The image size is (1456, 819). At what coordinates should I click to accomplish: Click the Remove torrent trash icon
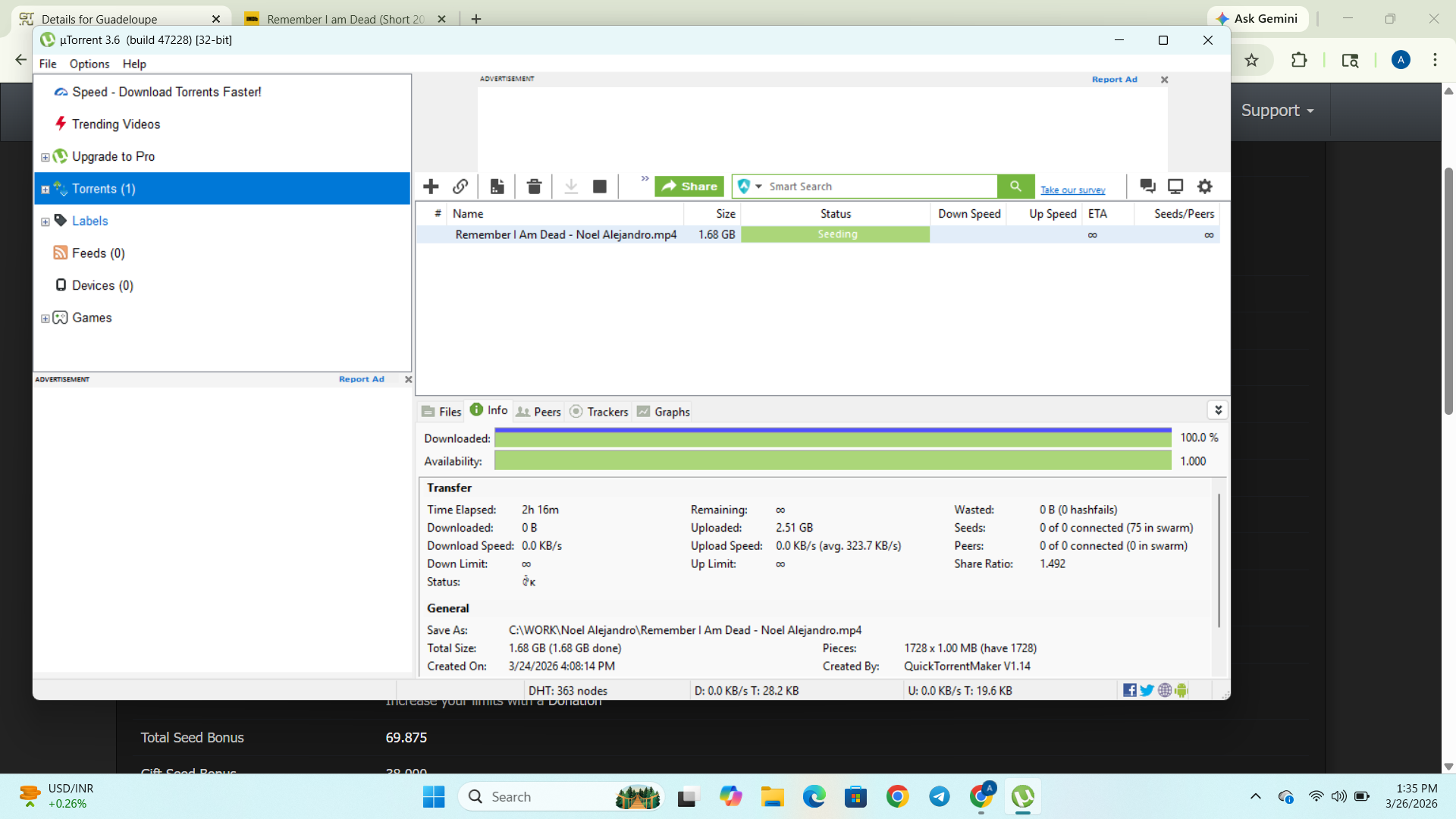(x=534, y=186)
